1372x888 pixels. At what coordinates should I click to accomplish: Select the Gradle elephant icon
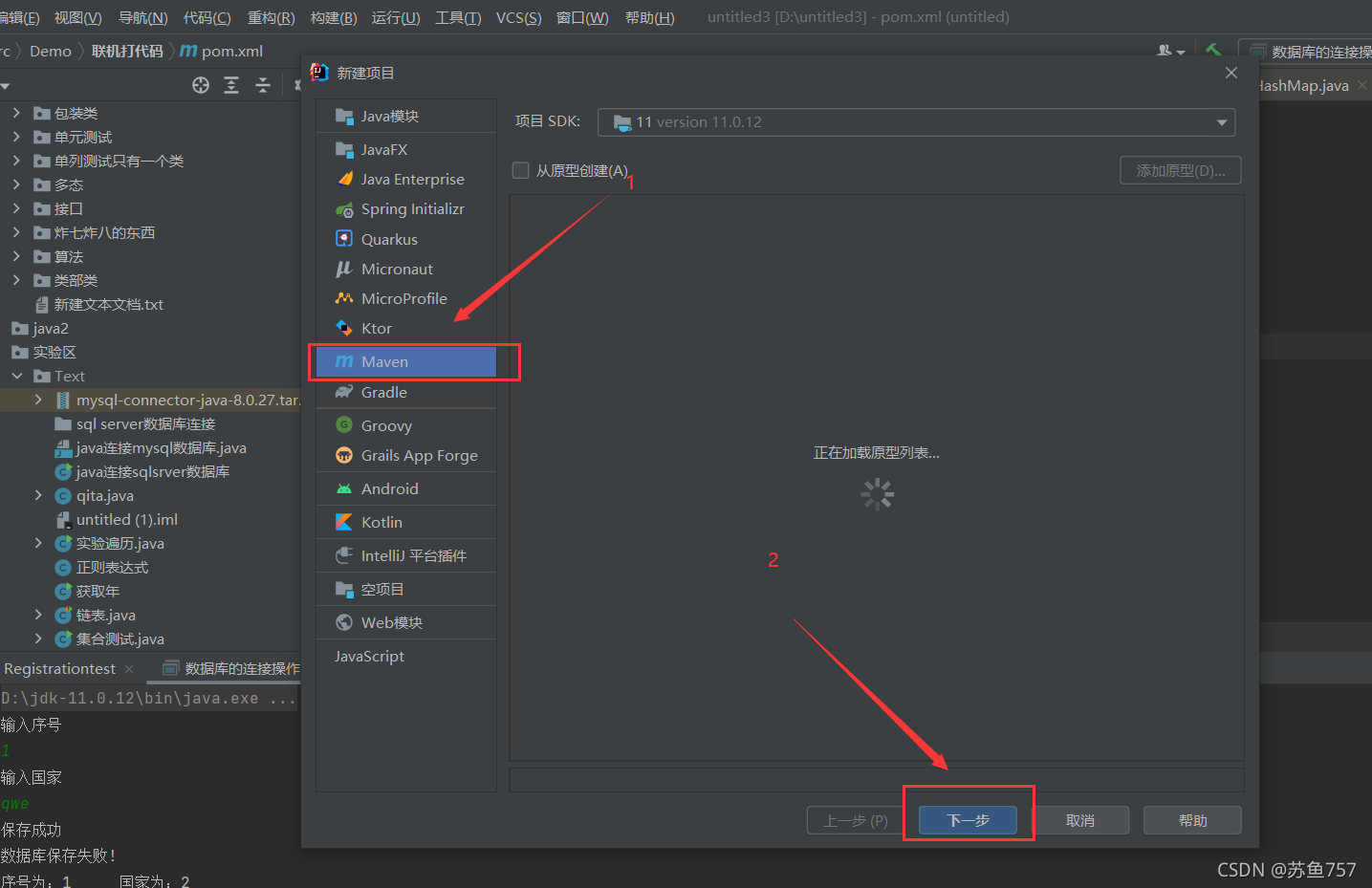tap(344, 392)
